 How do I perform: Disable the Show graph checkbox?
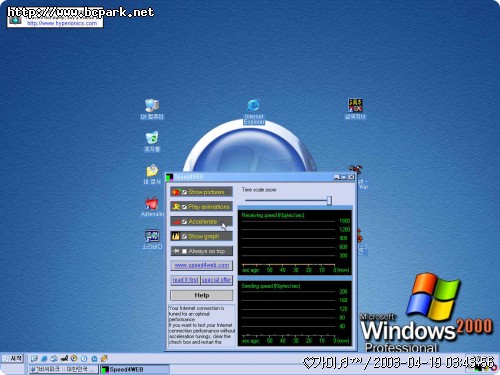click(x=184, y=236)
